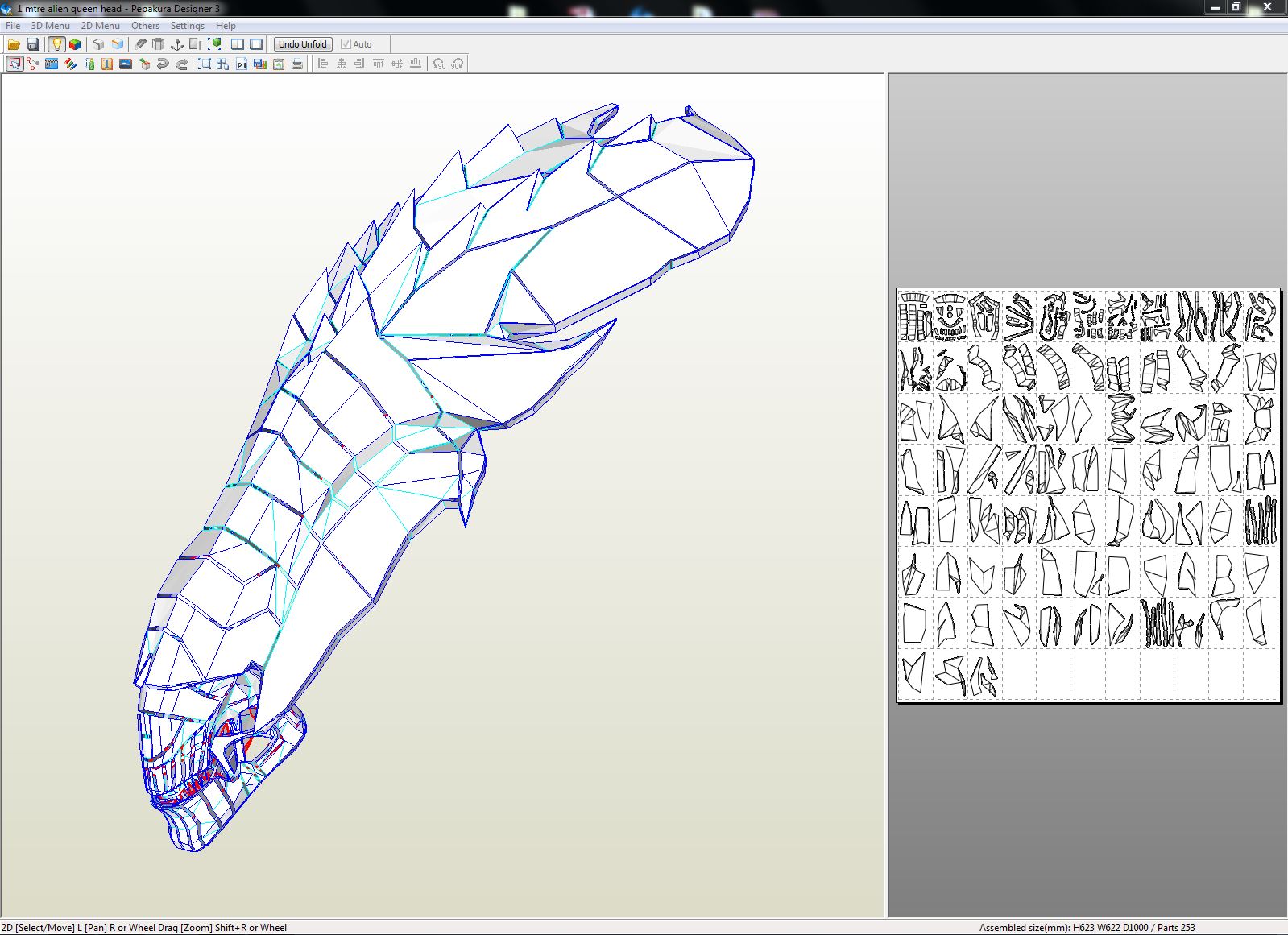Select the join/disjoin faces tool
Screen dimensions: 1288x935
point(33,64)
